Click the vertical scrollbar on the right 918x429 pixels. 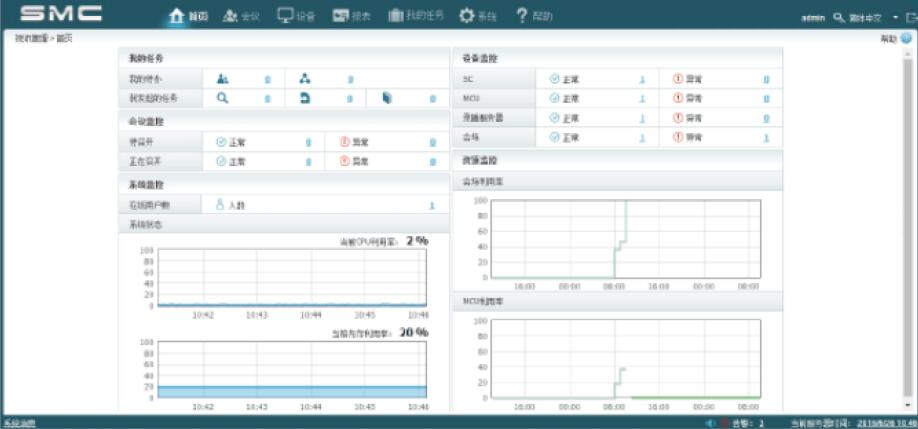(x=908, y=230)
